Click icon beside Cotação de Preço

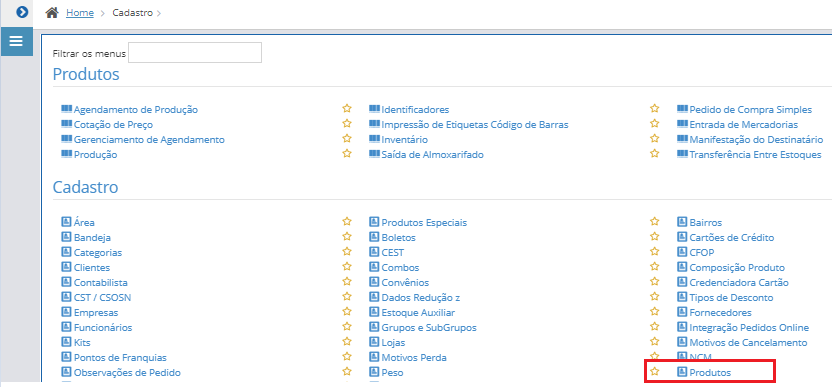pos(66,124)
